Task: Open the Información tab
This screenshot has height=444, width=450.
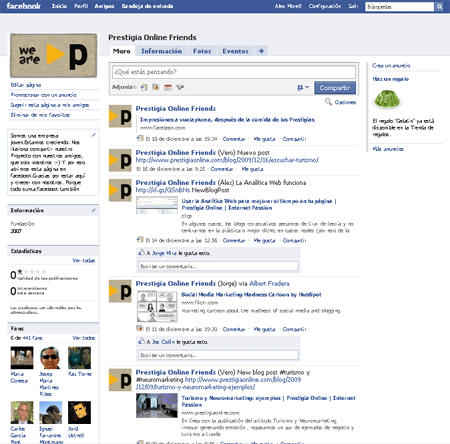Action: [x=161, y=51]
